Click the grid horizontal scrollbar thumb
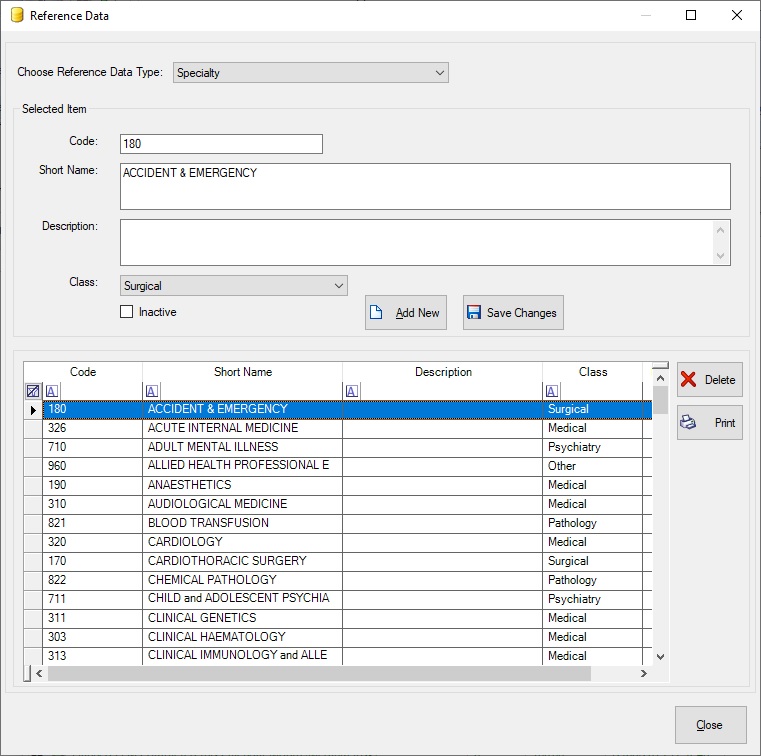 pyautogui.click(x=319, y=674)
